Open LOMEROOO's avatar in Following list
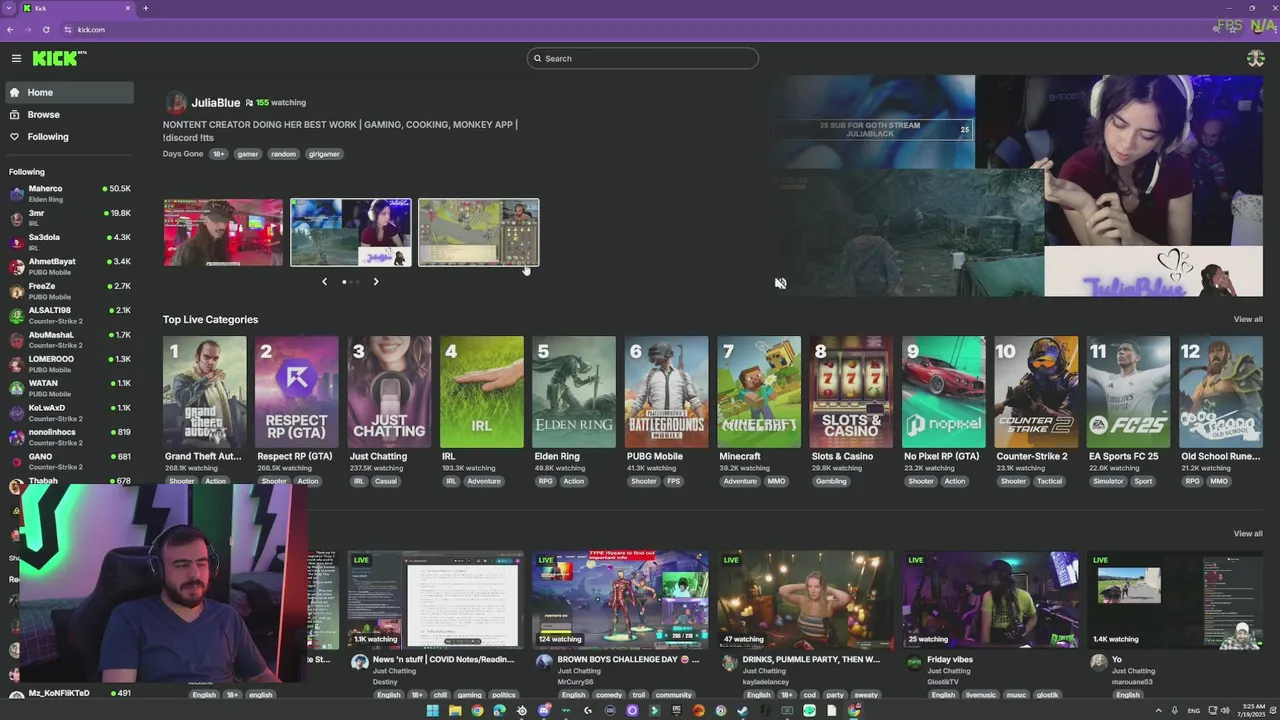 click(x=17, y=364)
